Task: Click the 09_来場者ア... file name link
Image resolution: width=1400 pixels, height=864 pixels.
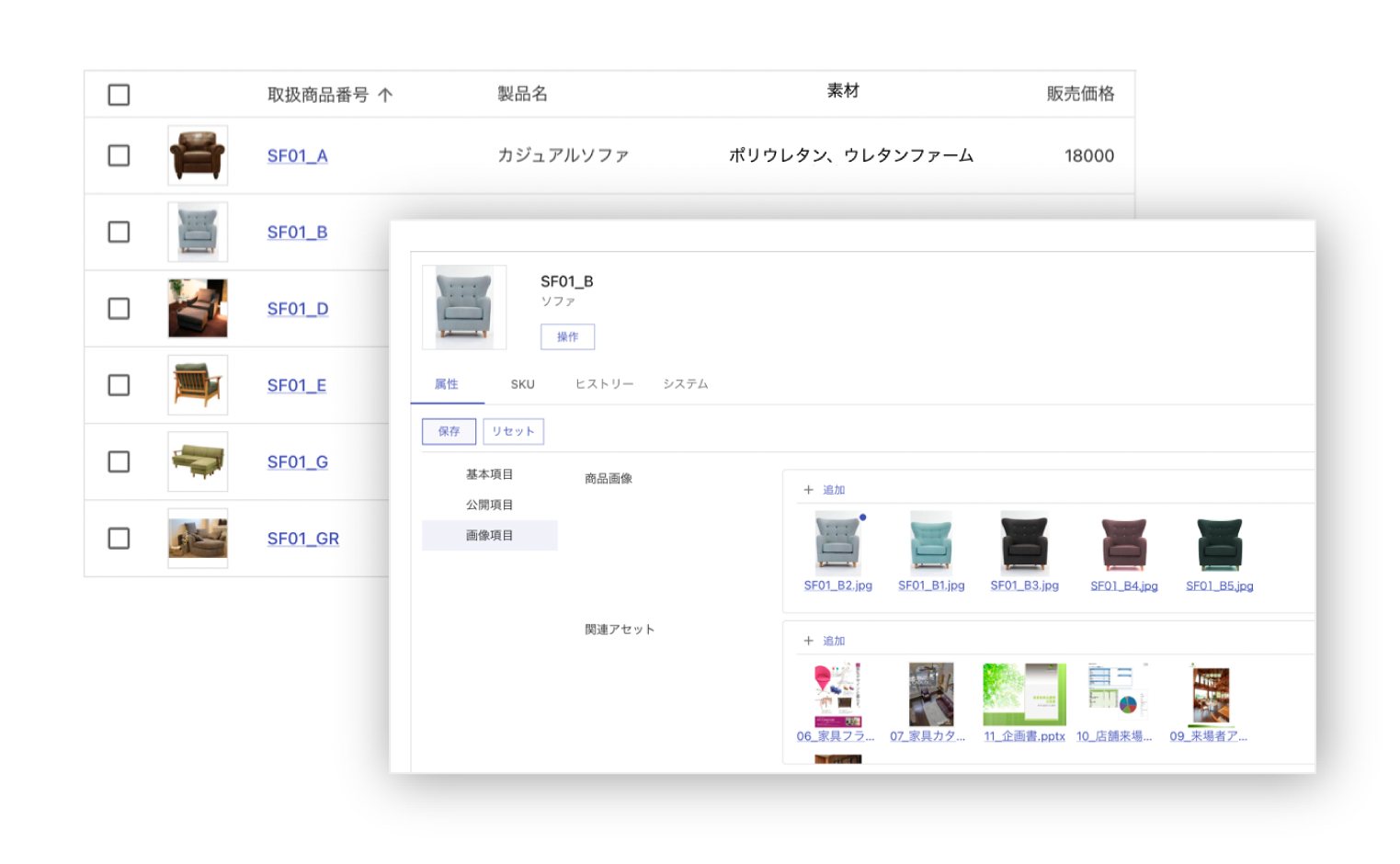Action: (1209, 736)
